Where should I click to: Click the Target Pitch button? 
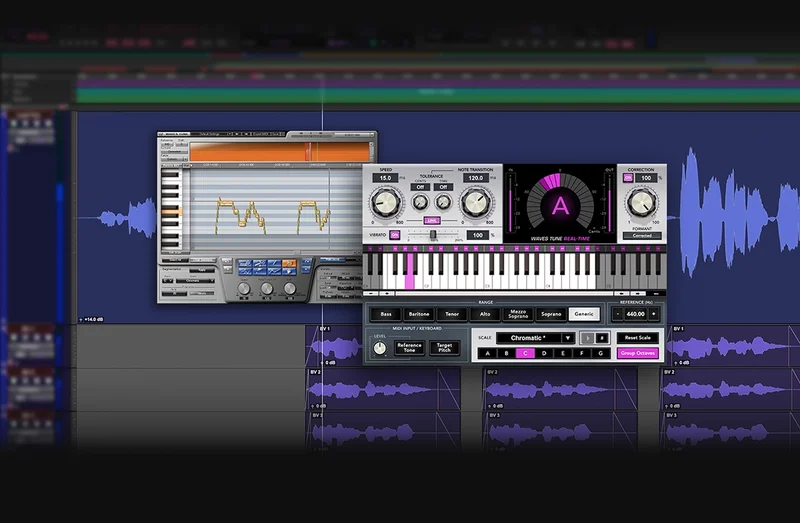click(x=444, y=348)
